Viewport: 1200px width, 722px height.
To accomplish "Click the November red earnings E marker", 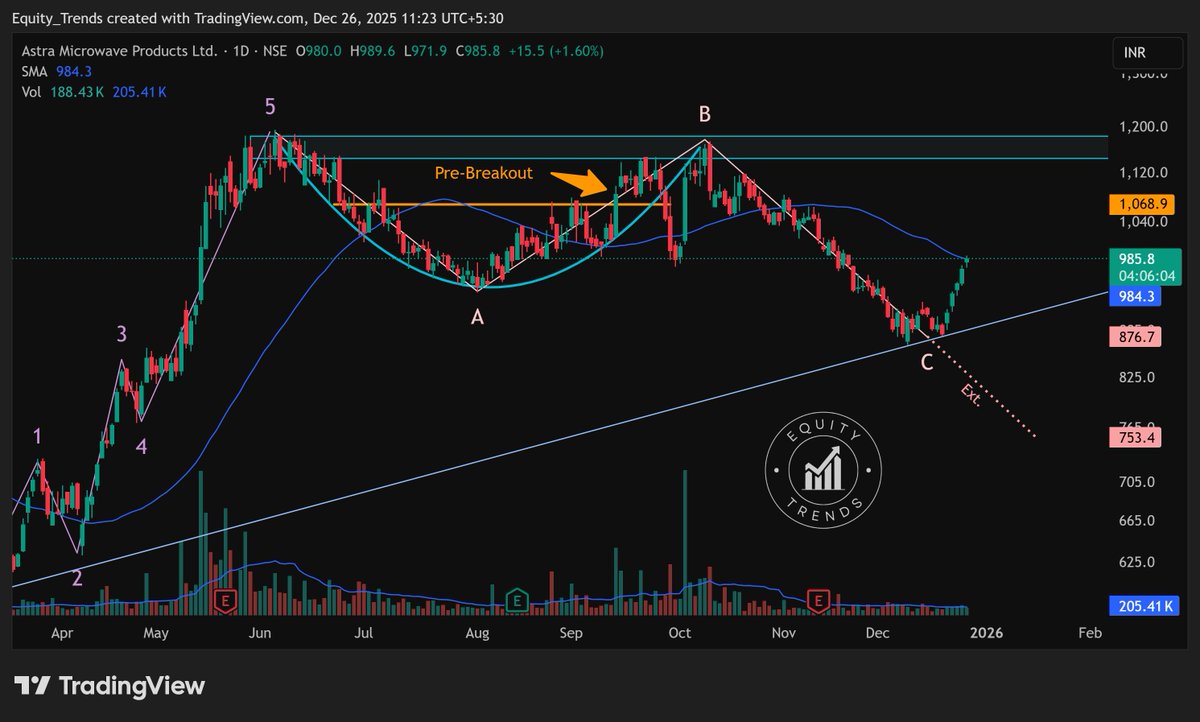I will pos(819,601).
